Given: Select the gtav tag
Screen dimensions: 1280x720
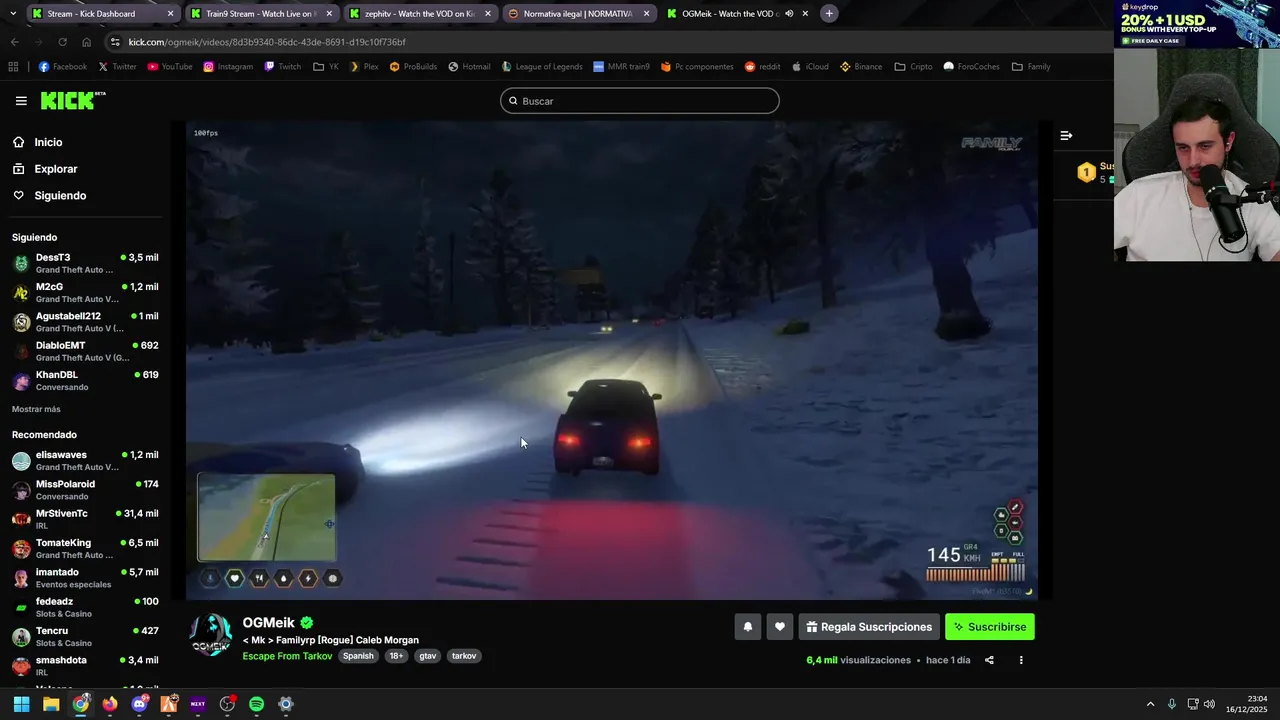Looking at the screenshot, I should pos(428,656).
